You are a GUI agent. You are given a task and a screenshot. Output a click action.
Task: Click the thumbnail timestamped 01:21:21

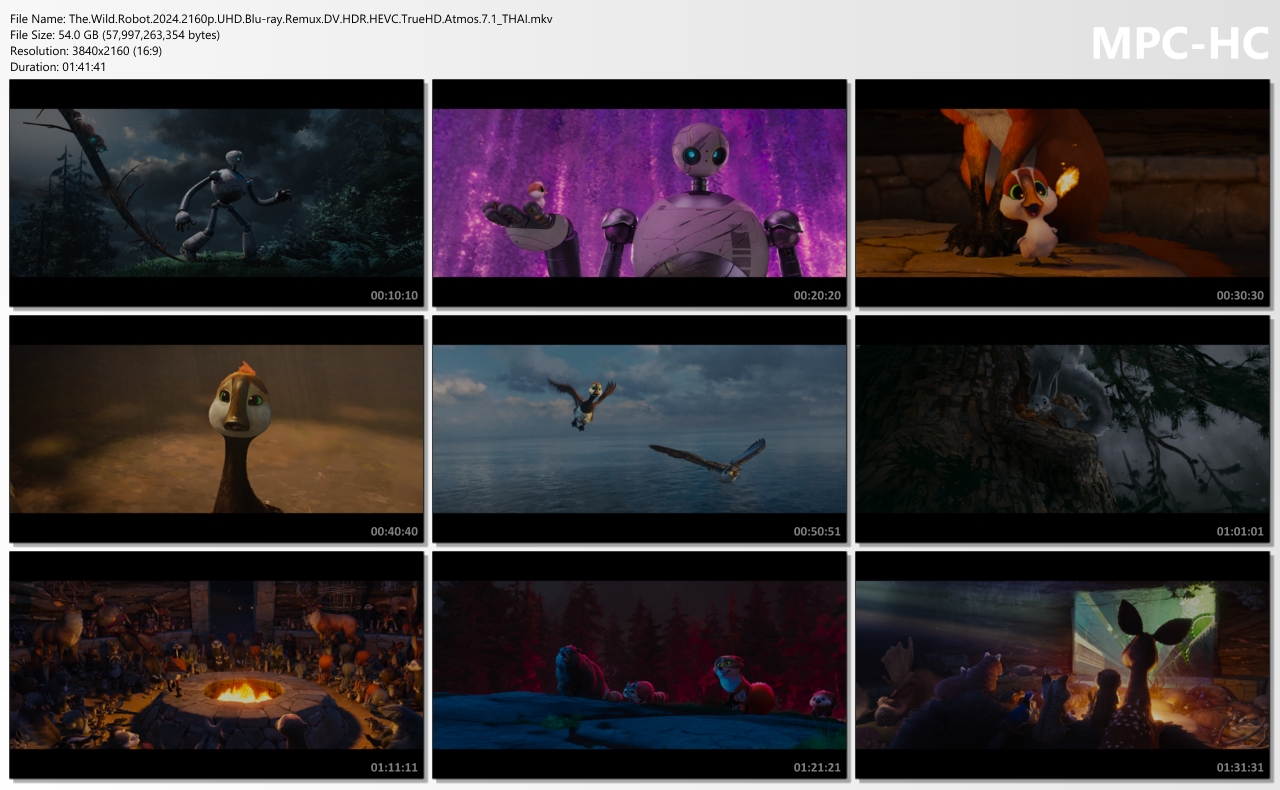pyautogui.click(x=640, y=665)
